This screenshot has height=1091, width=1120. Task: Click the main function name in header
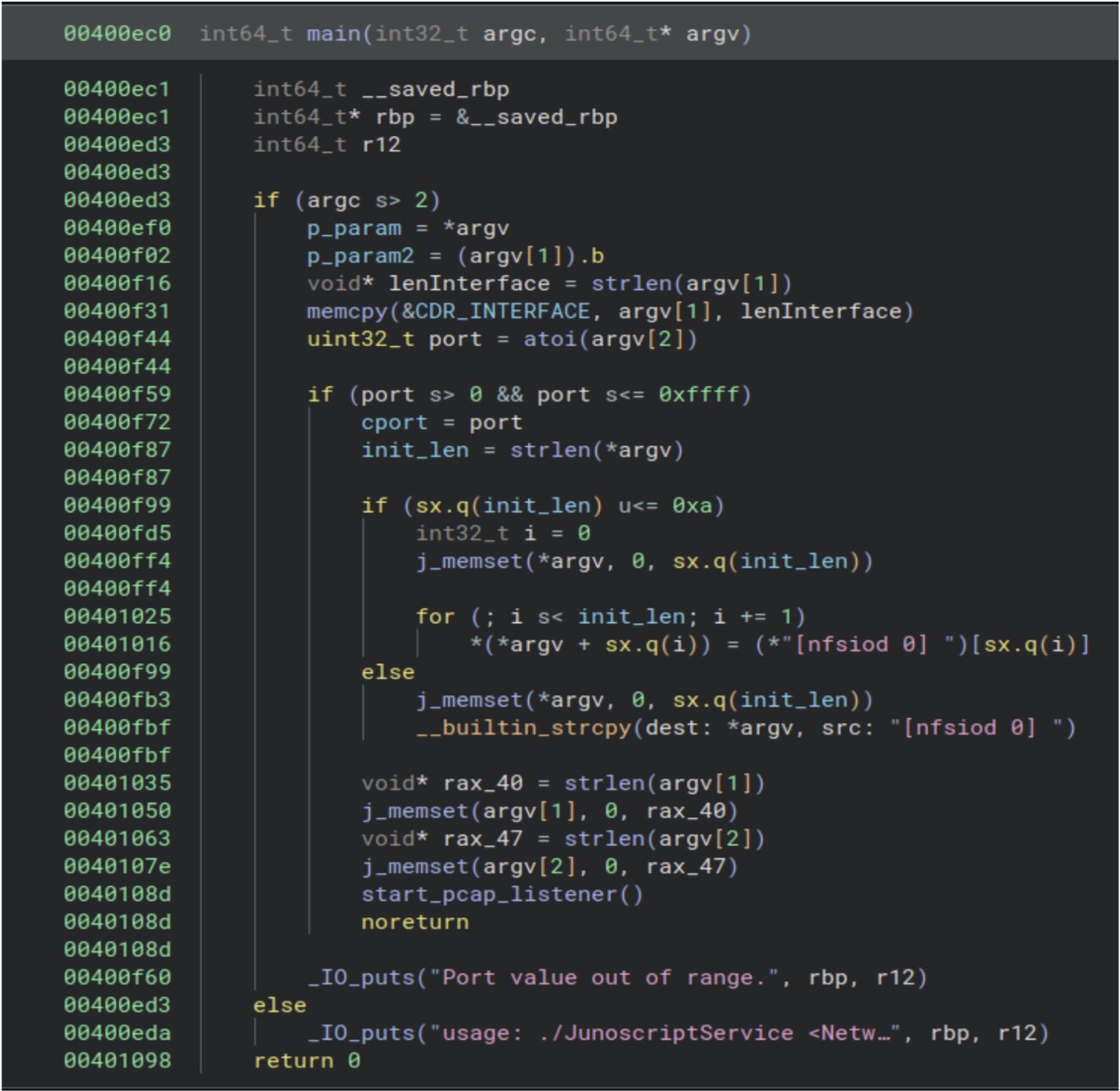click(x=332, y=34)
